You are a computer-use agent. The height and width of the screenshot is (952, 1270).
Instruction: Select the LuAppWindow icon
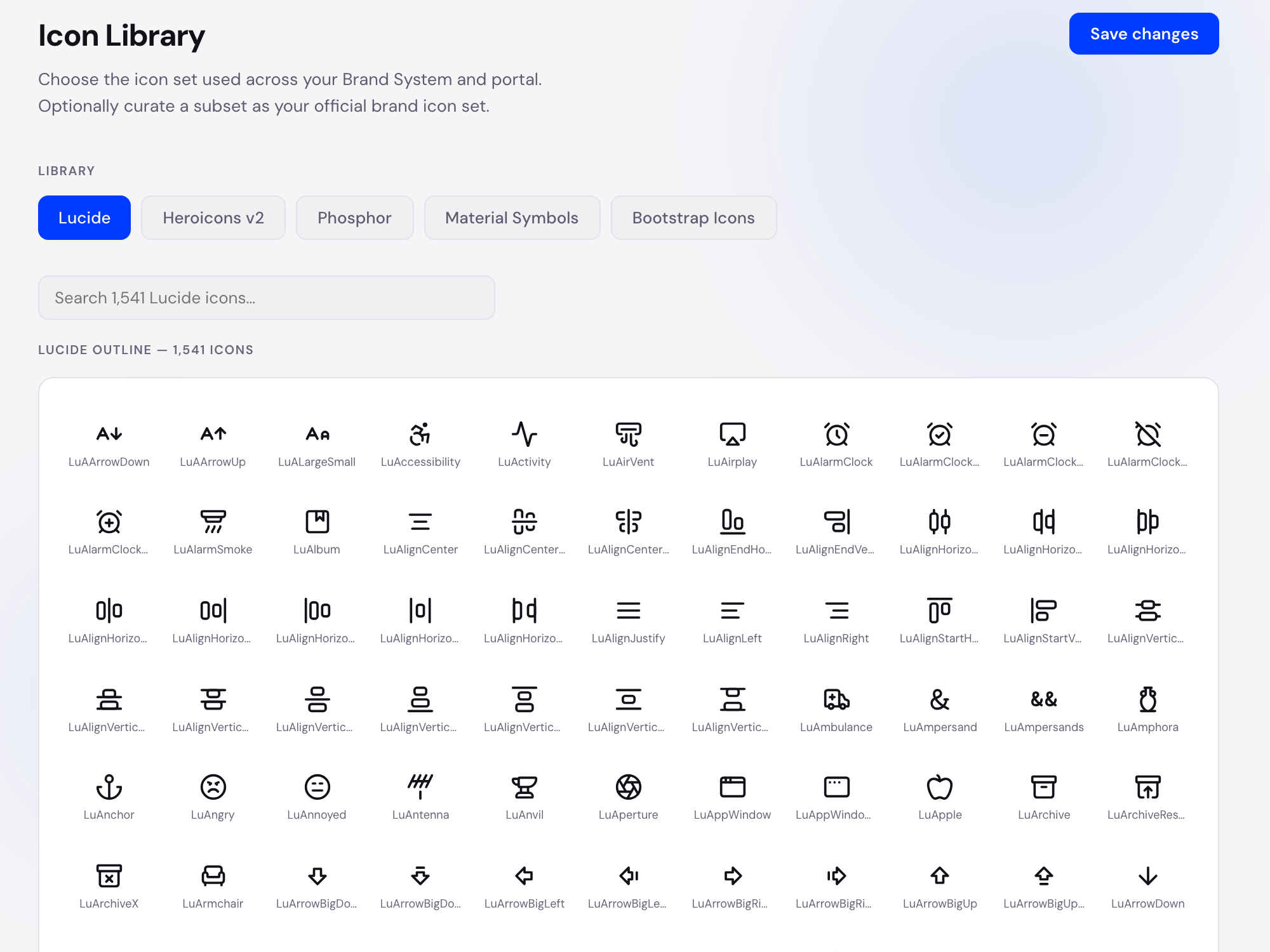click(x=732, y=788)
